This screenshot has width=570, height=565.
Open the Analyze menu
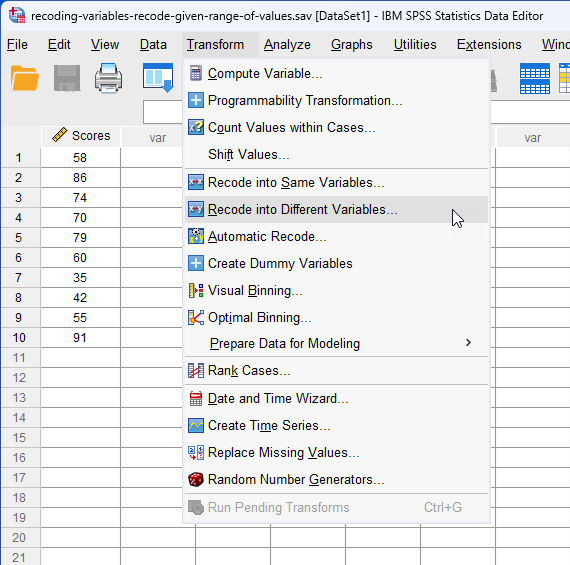(287, 45)
